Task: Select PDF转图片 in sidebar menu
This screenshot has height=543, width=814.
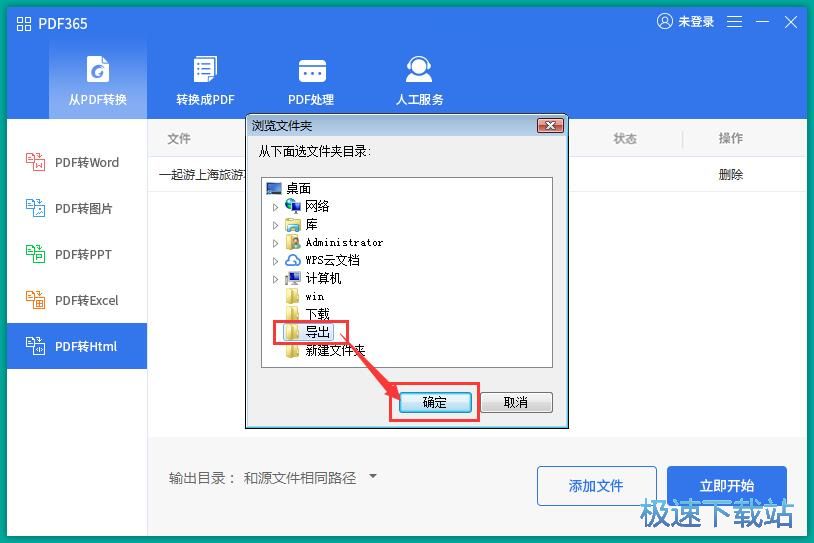Action: point(77,208)
